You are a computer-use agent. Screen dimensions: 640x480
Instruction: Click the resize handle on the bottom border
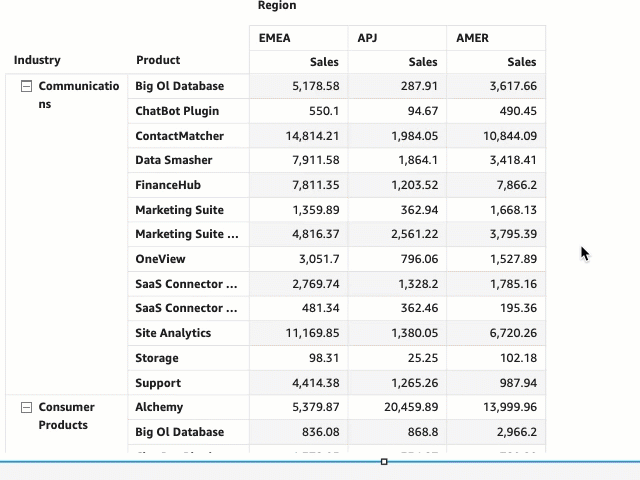pos(384,462)
